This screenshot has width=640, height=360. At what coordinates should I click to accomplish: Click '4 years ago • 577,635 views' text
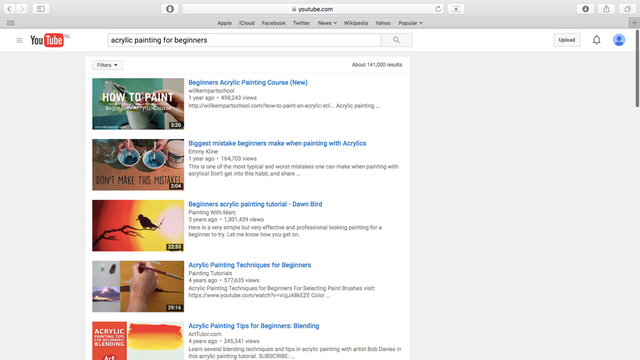(x=224, y=280)
